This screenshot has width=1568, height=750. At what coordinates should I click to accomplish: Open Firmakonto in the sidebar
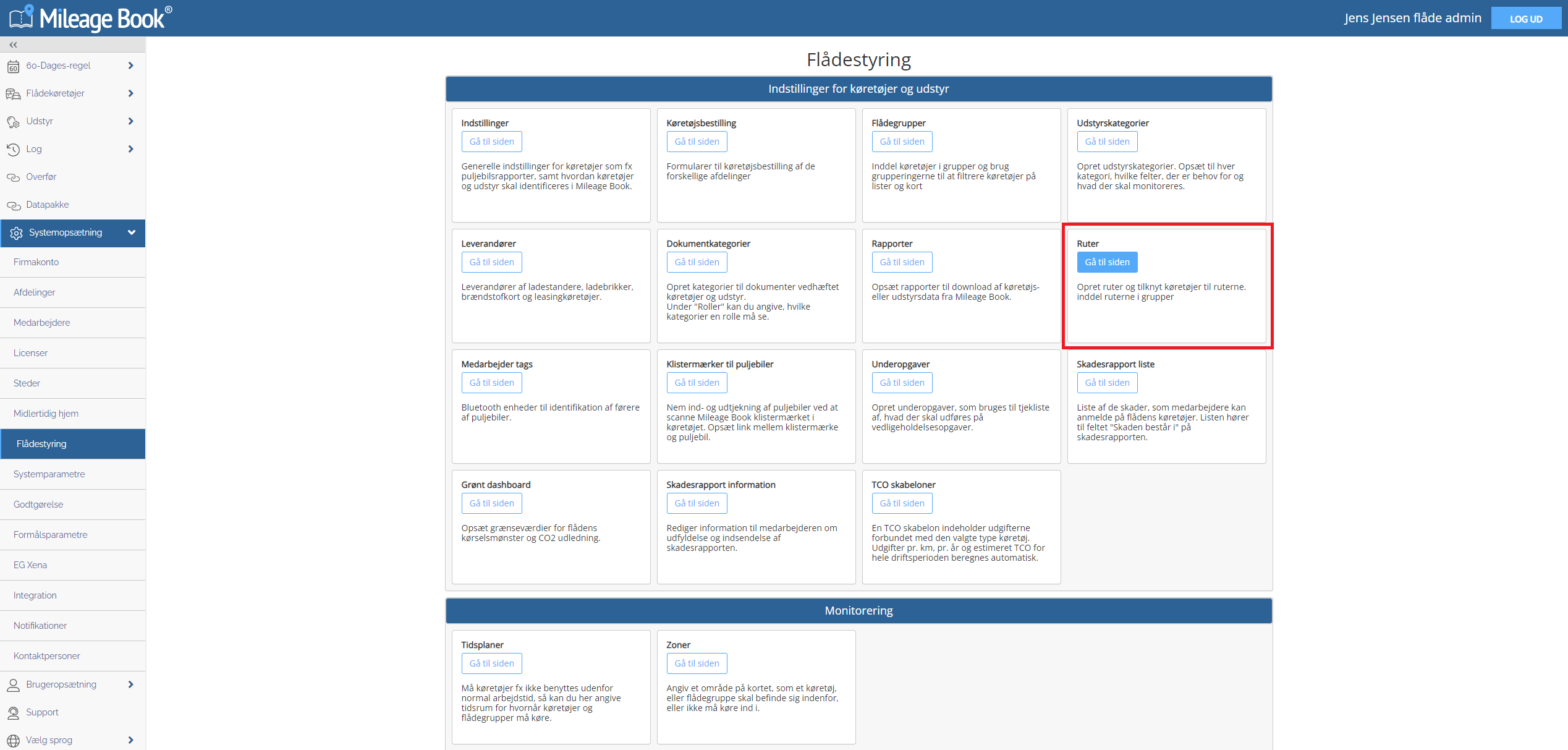tap(73, 262)
